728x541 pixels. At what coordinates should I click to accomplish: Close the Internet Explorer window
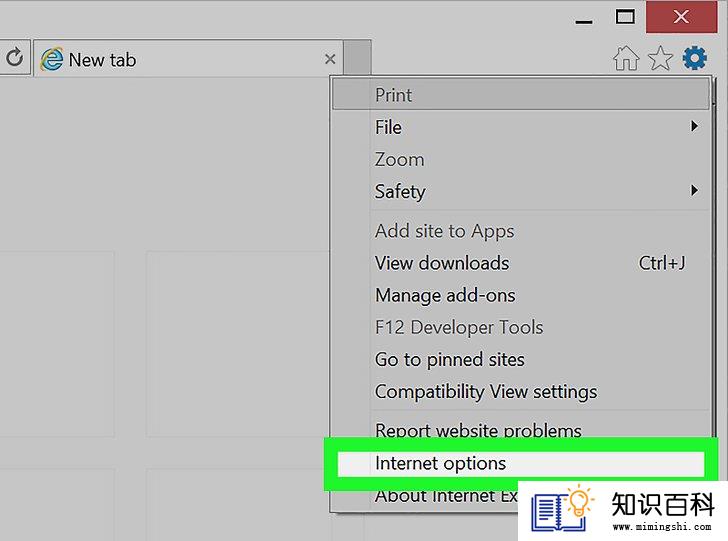681,17
